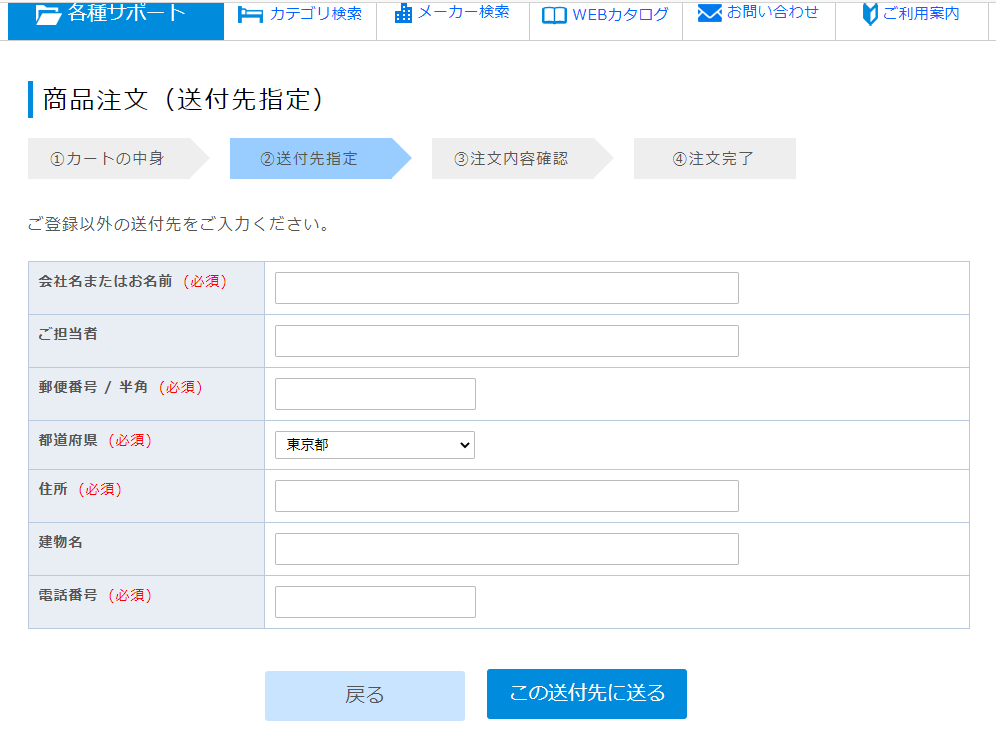The image size is (996, 742).
Task: Click the bed icon for カテゴリ検索
Action: (x=250, y=14)
